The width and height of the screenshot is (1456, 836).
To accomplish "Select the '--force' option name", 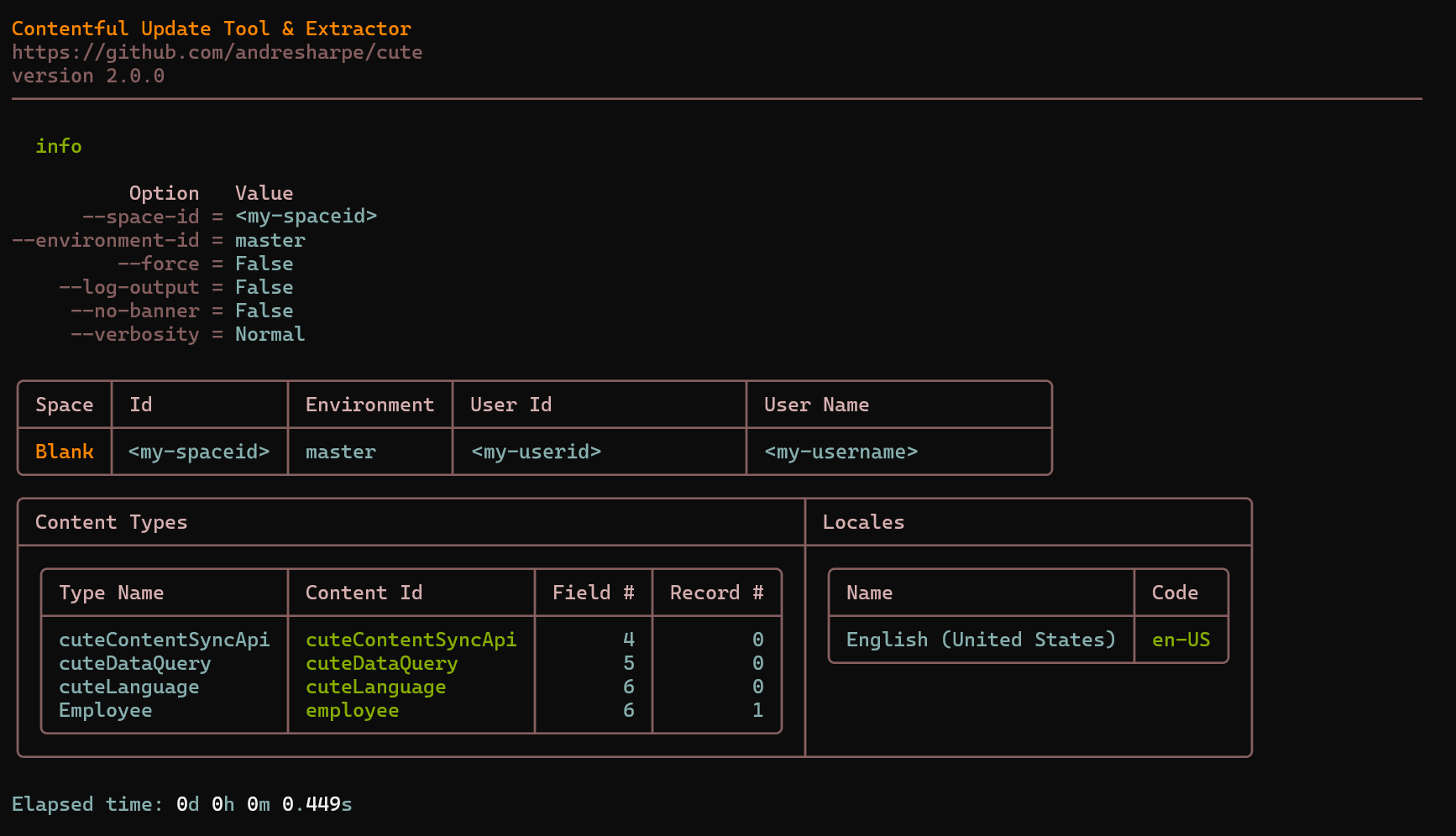I will [x=159, y=264].
